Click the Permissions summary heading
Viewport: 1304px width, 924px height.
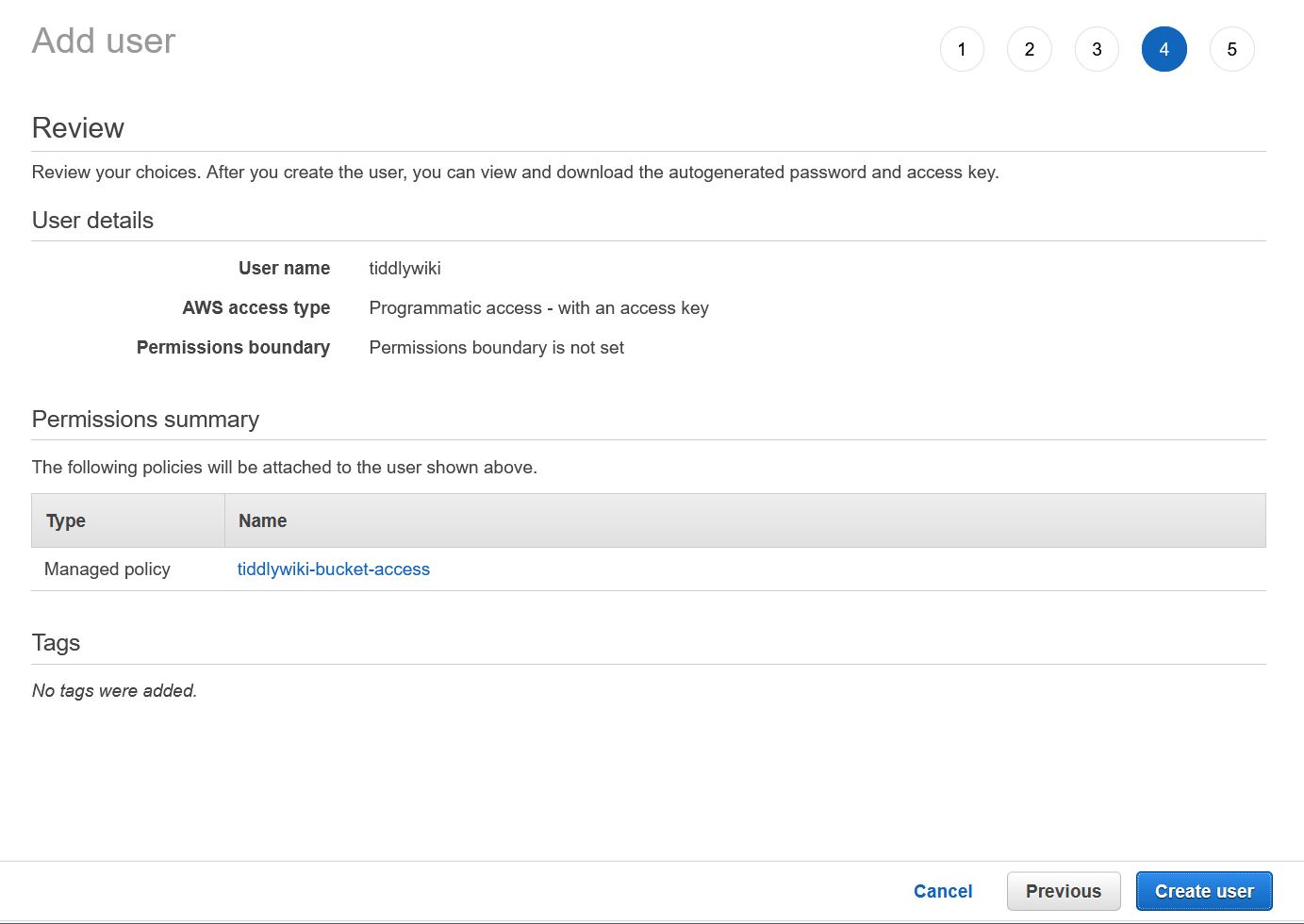145,420
